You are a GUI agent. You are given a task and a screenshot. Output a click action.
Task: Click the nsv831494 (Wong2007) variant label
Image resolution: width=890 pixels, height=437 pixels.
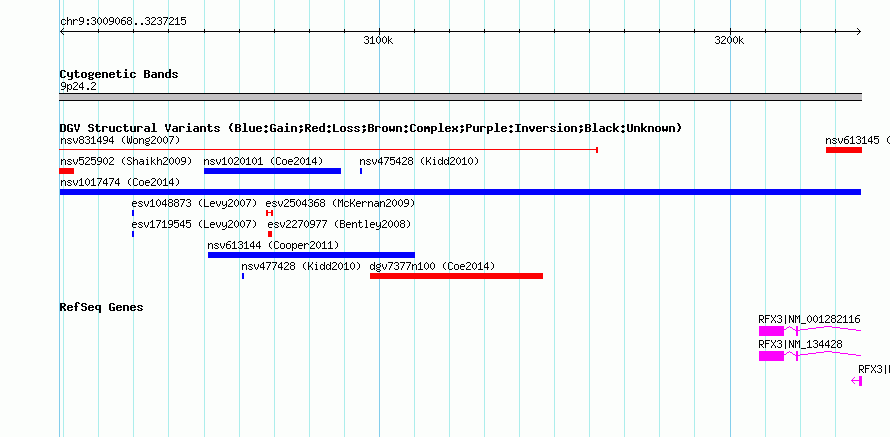120,140
